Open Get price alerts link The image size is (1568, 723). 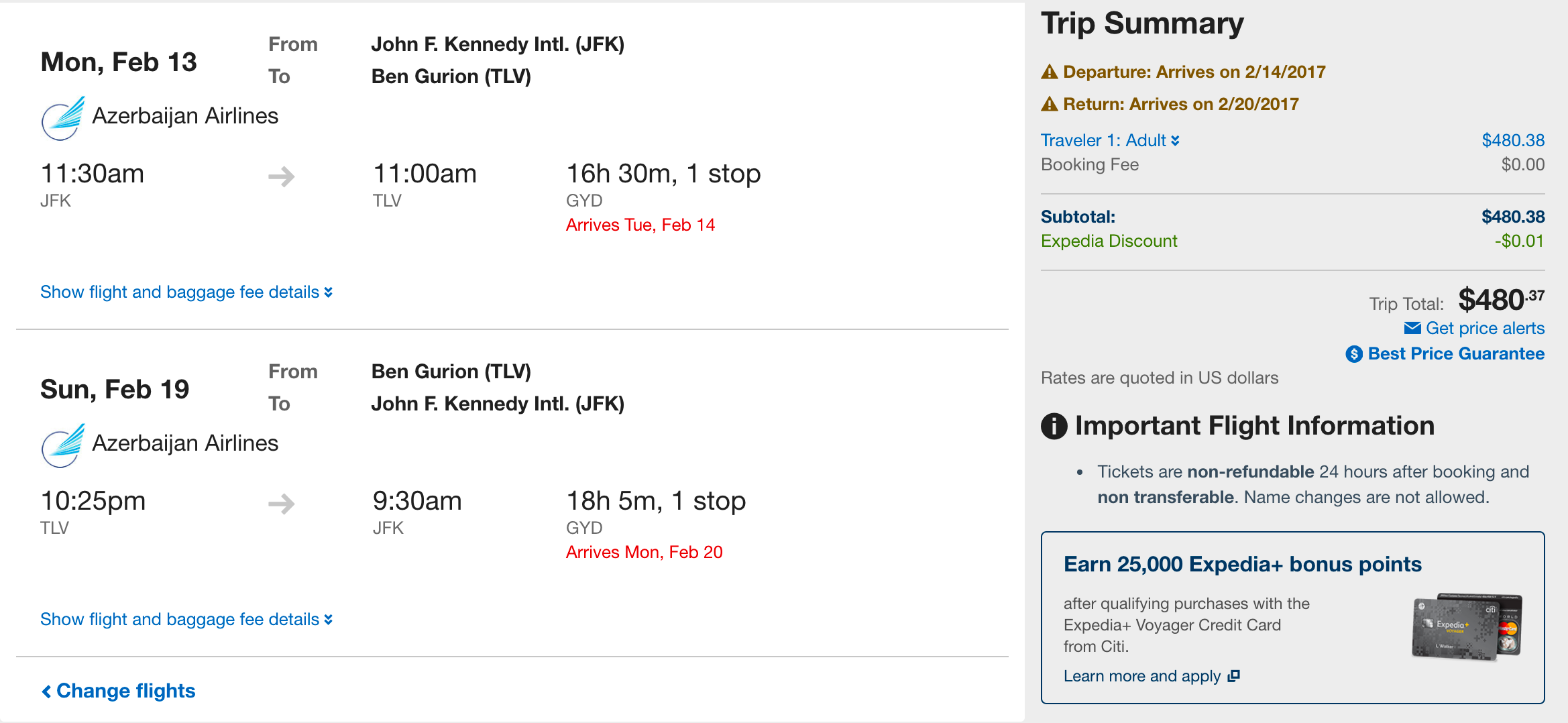click(x=1485, y=329)
